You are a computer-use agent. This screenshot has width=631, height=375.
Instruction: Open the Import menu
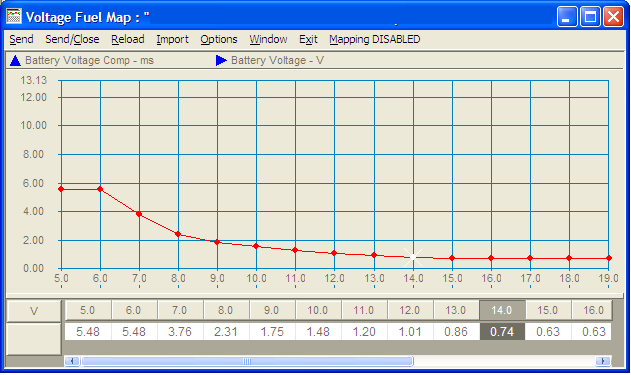172,39
